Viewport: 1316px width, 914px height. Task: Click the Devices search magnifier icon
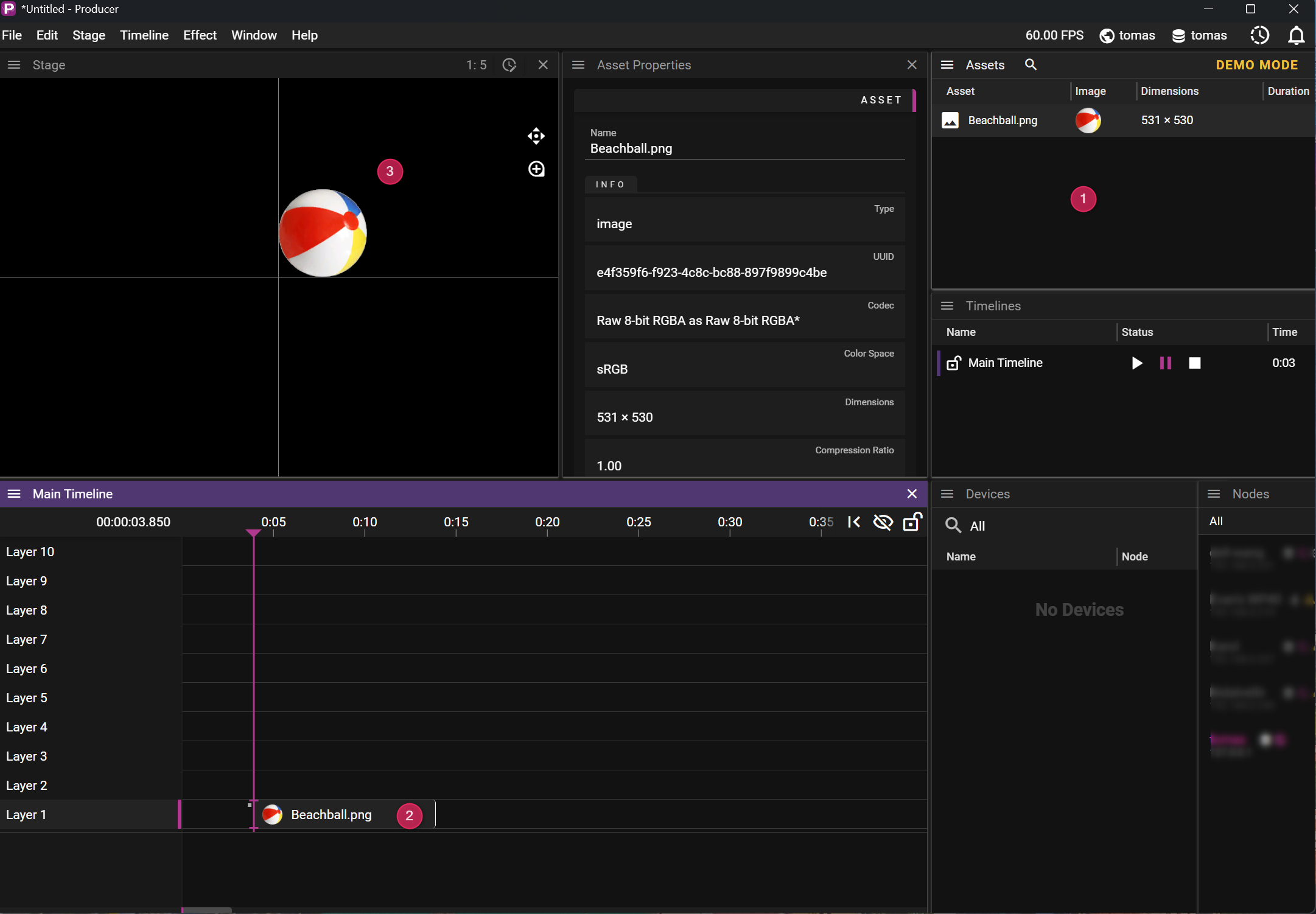click(x=953, y=525)
